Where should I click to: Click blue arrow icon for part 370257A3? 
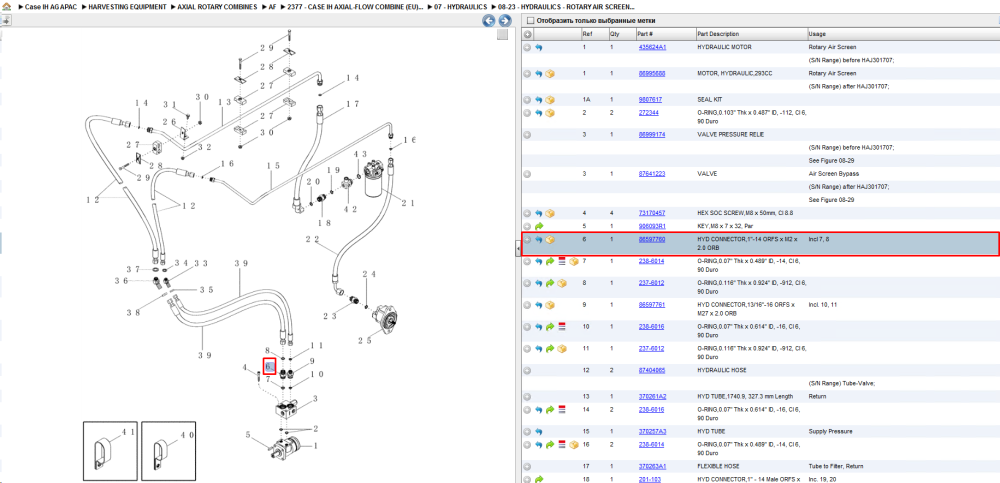(x=539, y=431)
